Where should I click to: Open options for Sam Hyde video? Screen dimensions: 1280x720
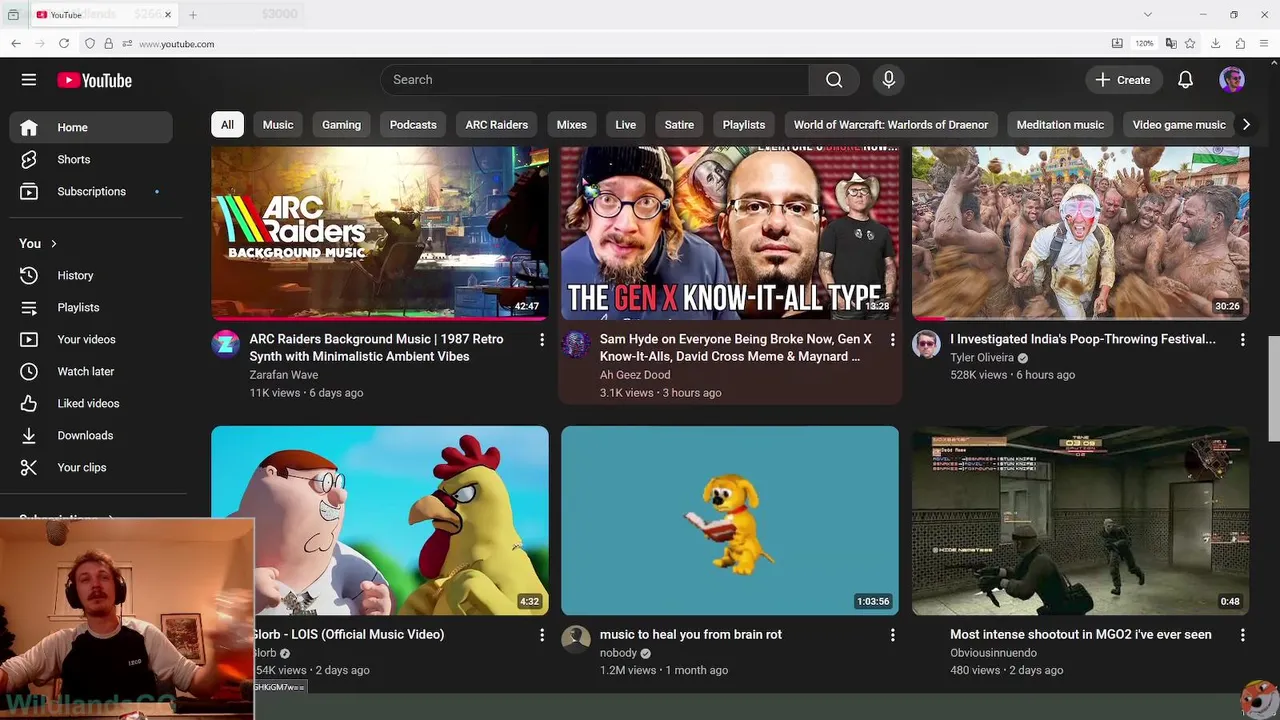tap(892, 340)
